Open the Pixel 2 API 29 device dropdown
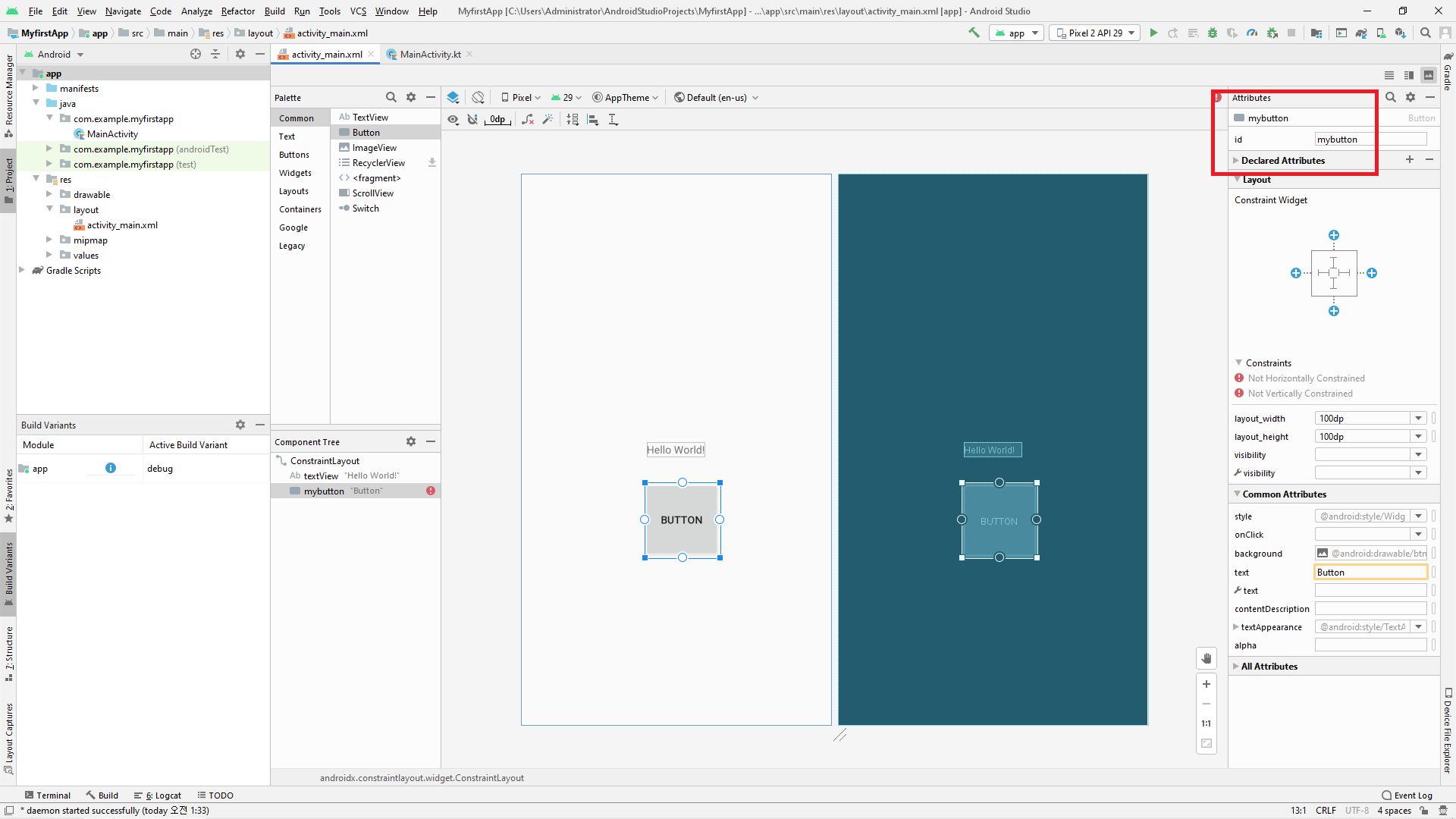Screen dimensions: 1456x819 point(1095,33)
